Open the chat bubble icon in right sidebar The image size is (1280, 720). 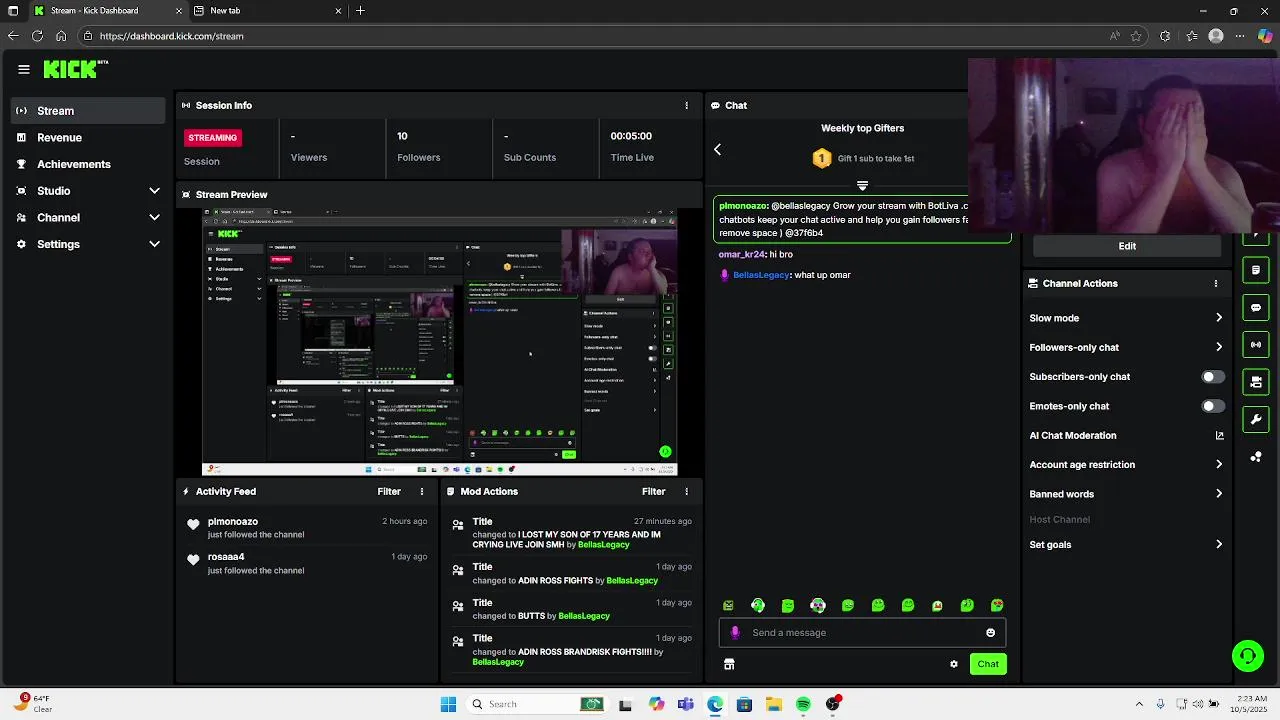(x=1256, y=308)
